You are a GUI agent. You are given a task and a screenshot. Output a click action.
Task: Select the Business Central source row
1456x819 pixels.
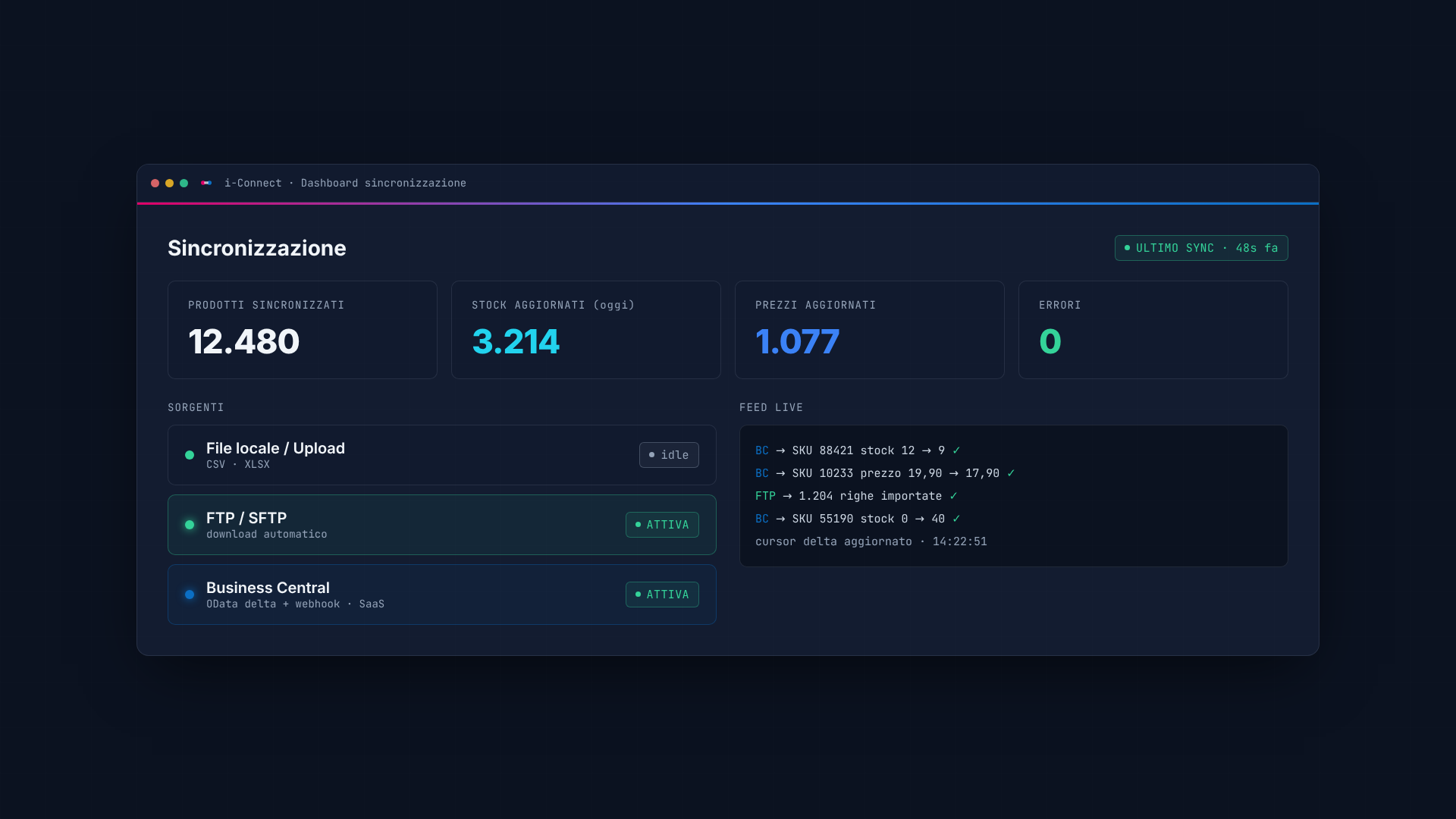[442, 595]
